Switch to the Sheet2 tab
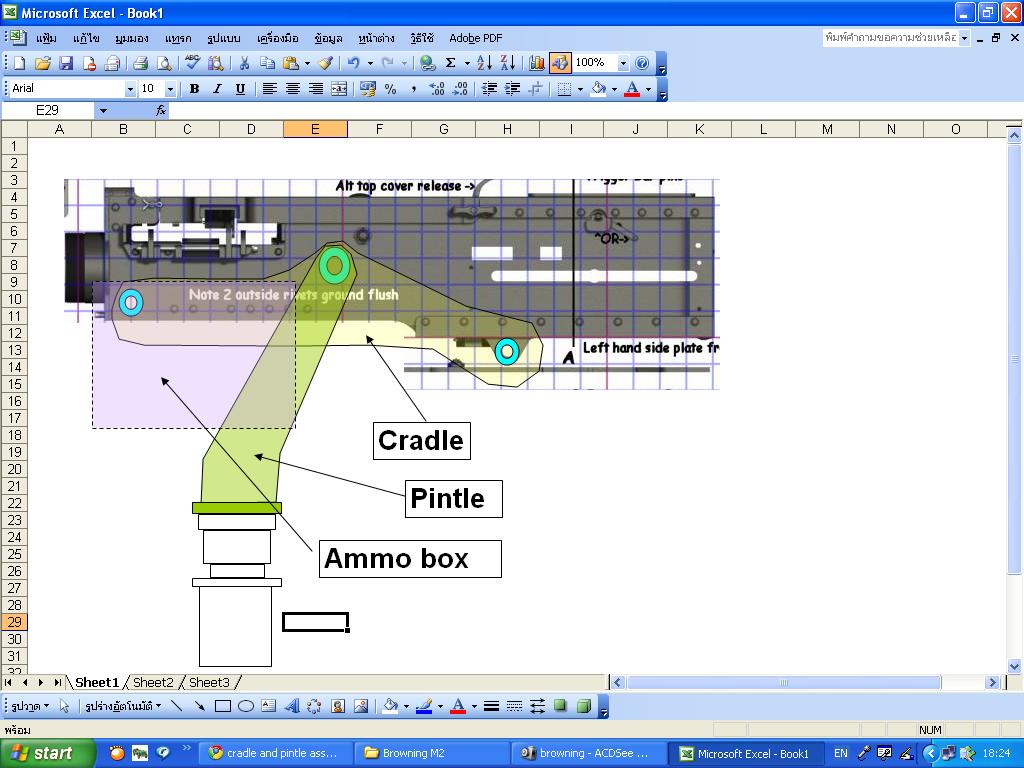The height and width of the screenshot is (768, 1024). (x=153, y=682)
